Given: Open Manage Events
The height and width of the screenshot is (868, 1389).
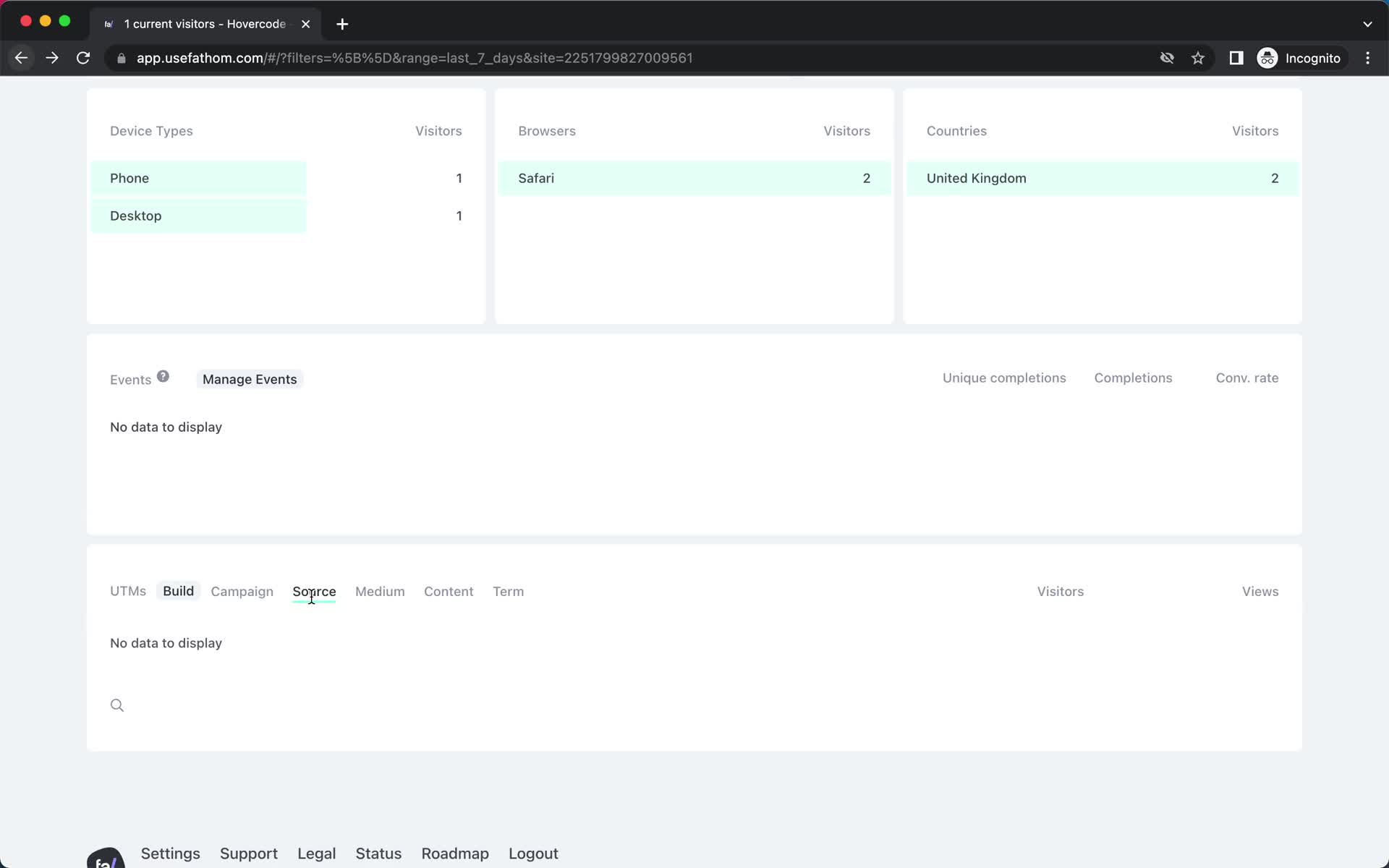Looking at the screenshot, I should click(250, 379).
